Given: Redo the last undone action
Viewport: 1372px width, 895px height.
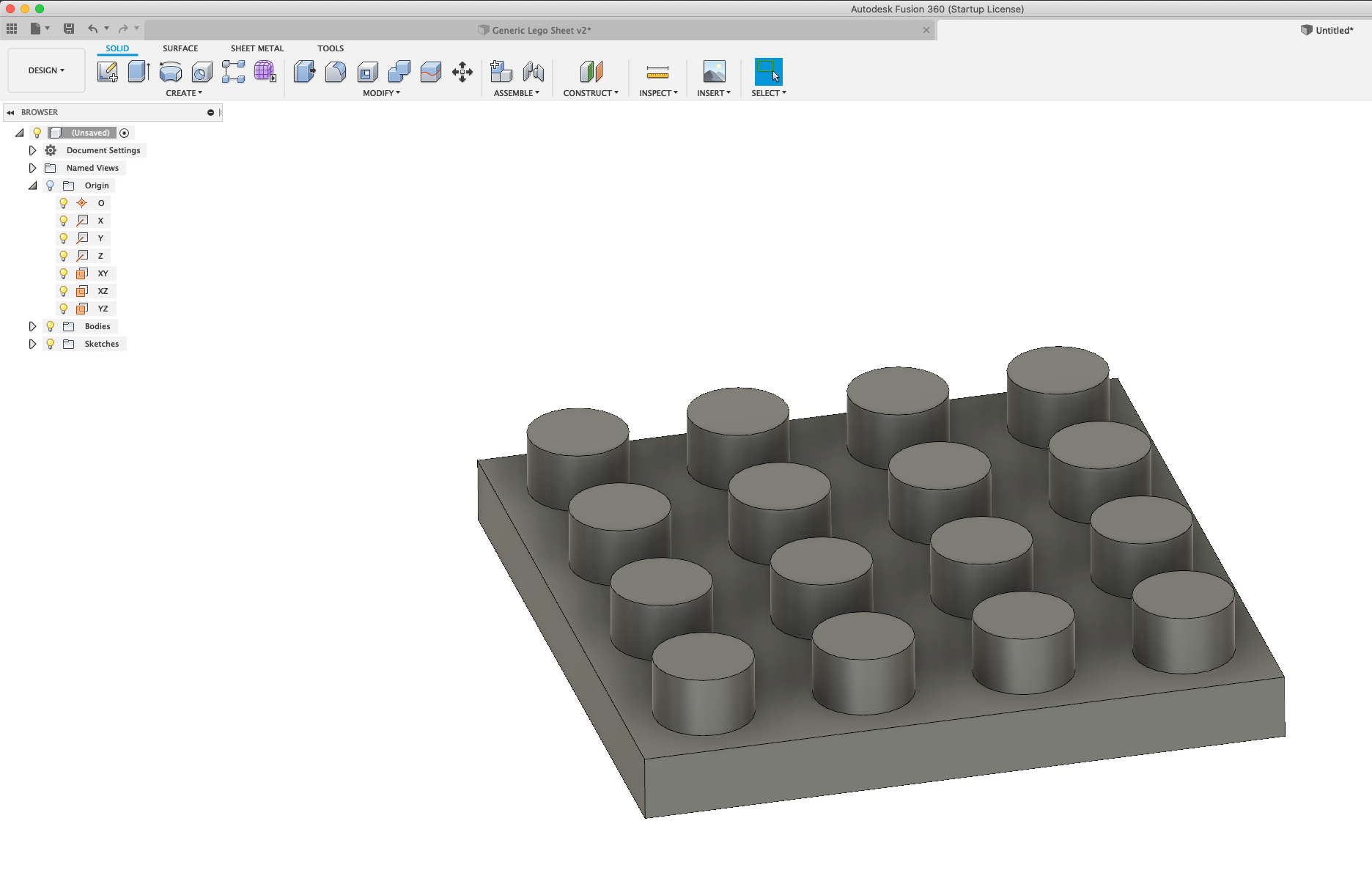Looking at the screenshot, I should click(x=123, y=29).
